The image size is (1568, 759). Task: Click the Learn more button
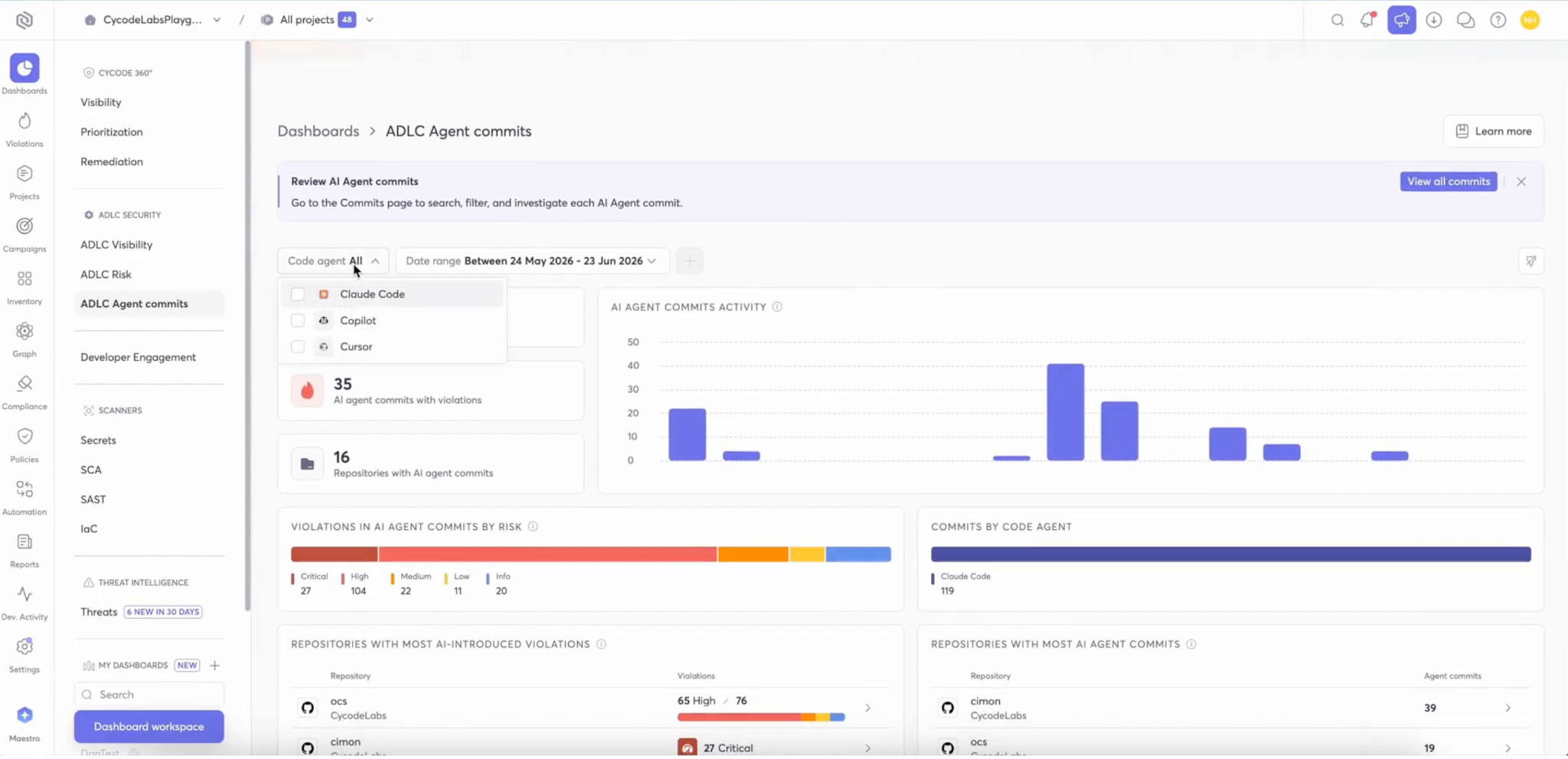click(1494, 132)
